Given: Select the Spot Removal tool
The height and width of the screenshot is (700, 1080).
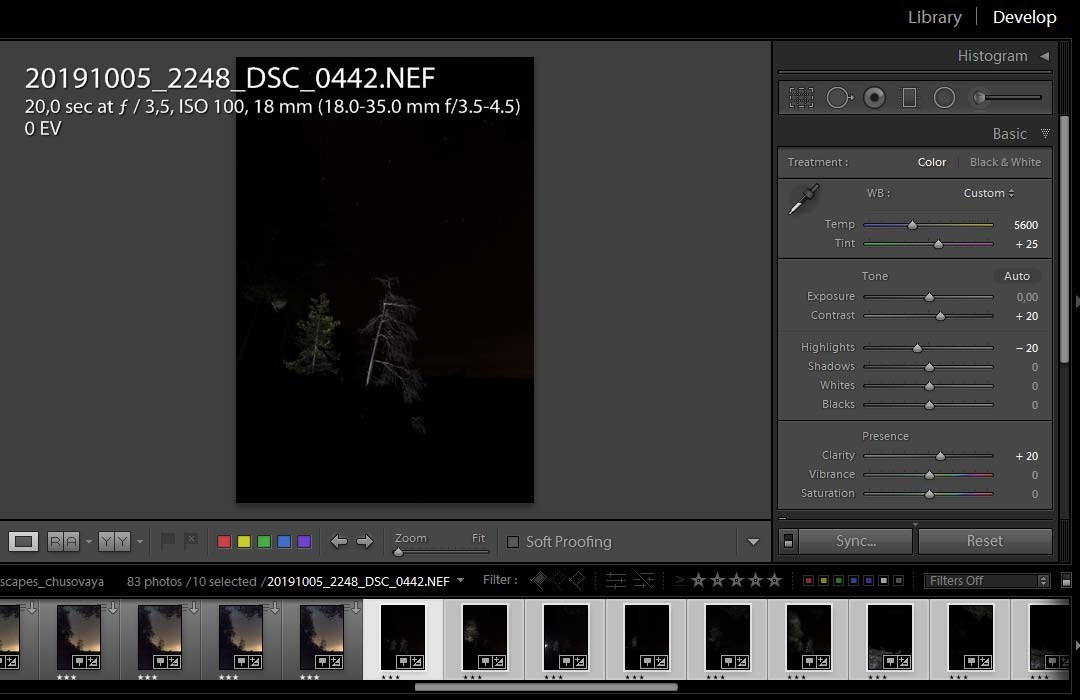Looking at the screenshot, I should coord(839,98).
